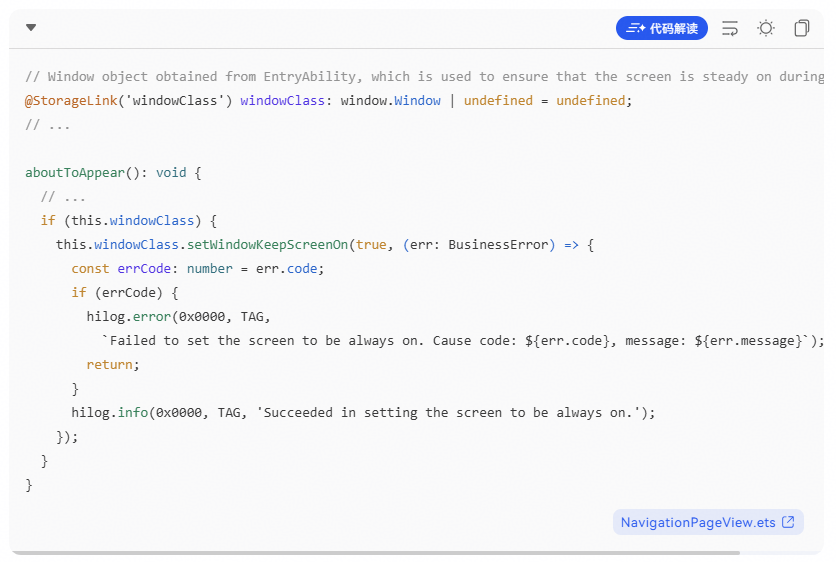Open the 代码解读 code explanation button
The image size is (836, 562).
pos(662,28)
